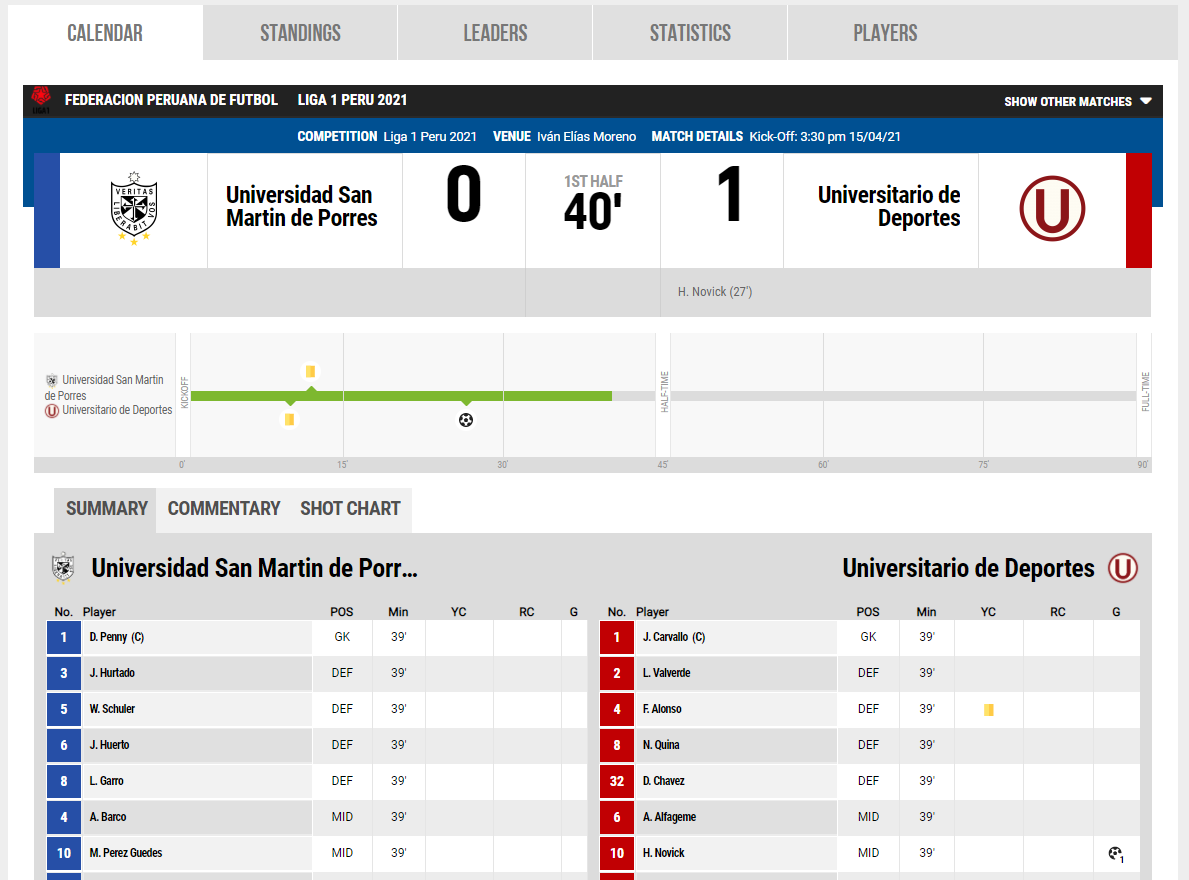Expand the Show Other Matches dropdown
The image size is (1189, 880).
[x=1078, y=101]
